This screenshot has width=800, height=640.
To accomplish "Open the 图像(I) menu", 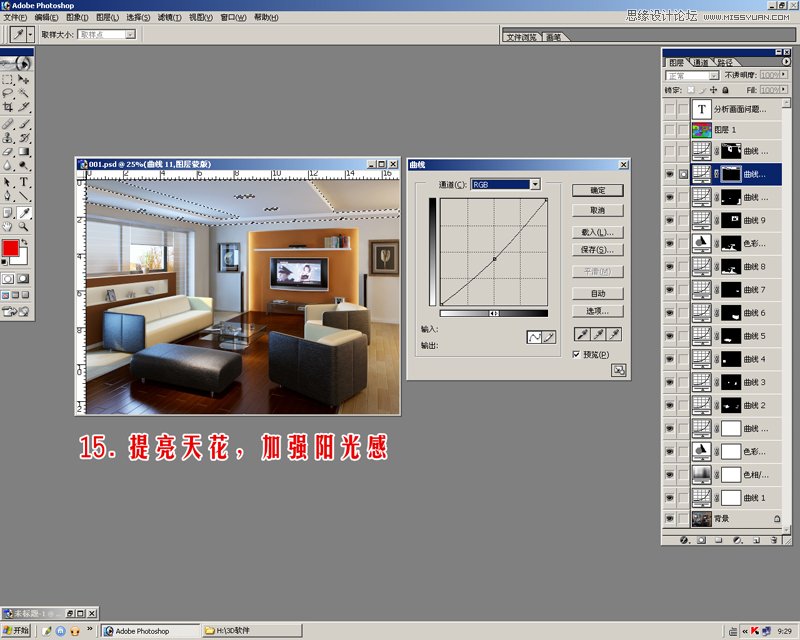I will [77, 17].
